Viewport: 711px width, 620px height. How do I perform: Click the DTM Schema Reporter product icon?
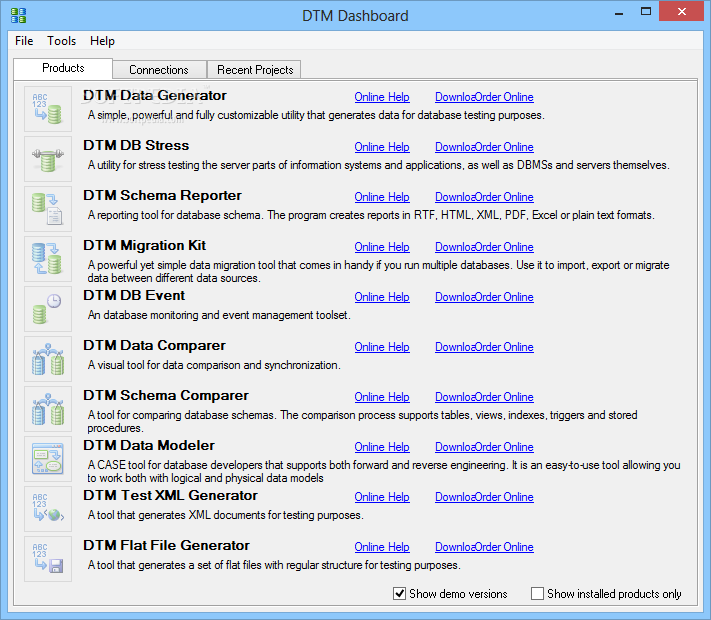tap(48, 209)
